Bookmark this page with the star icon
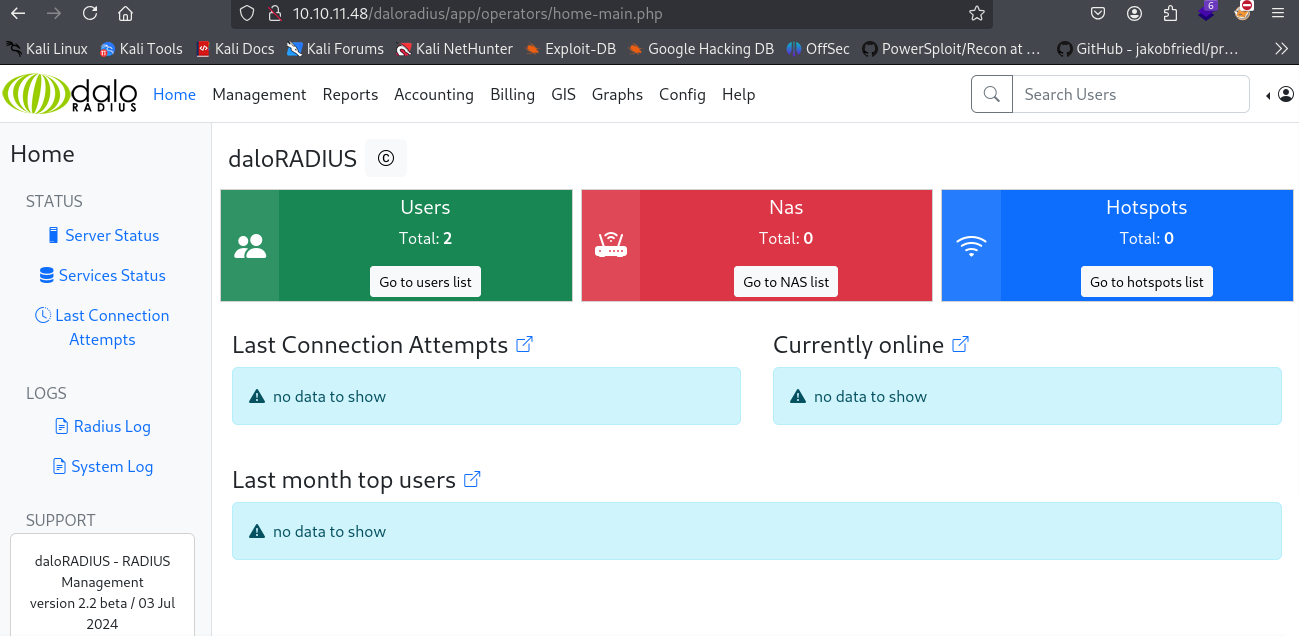The height and width of the screenshot is (636, 1299). pos(977,14)
